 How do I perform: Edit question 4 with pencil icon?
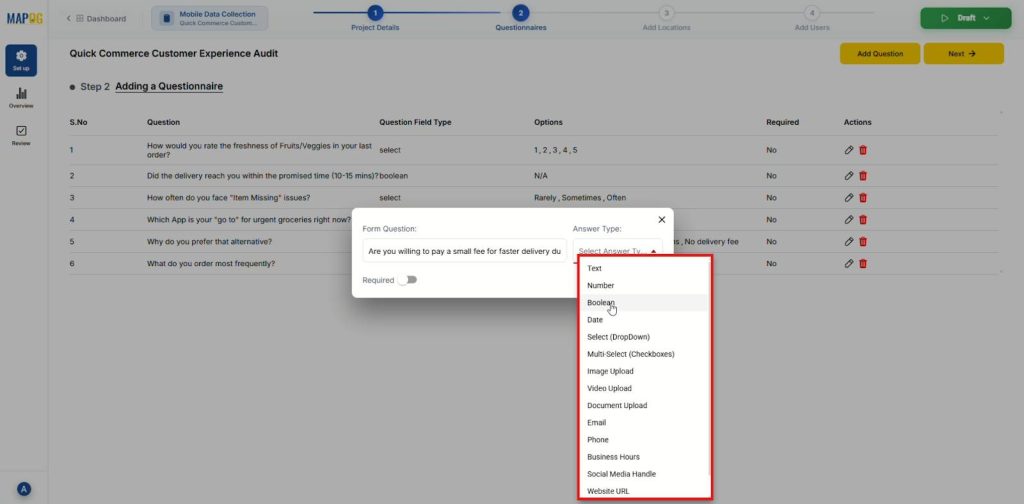[x=848, y=219]
